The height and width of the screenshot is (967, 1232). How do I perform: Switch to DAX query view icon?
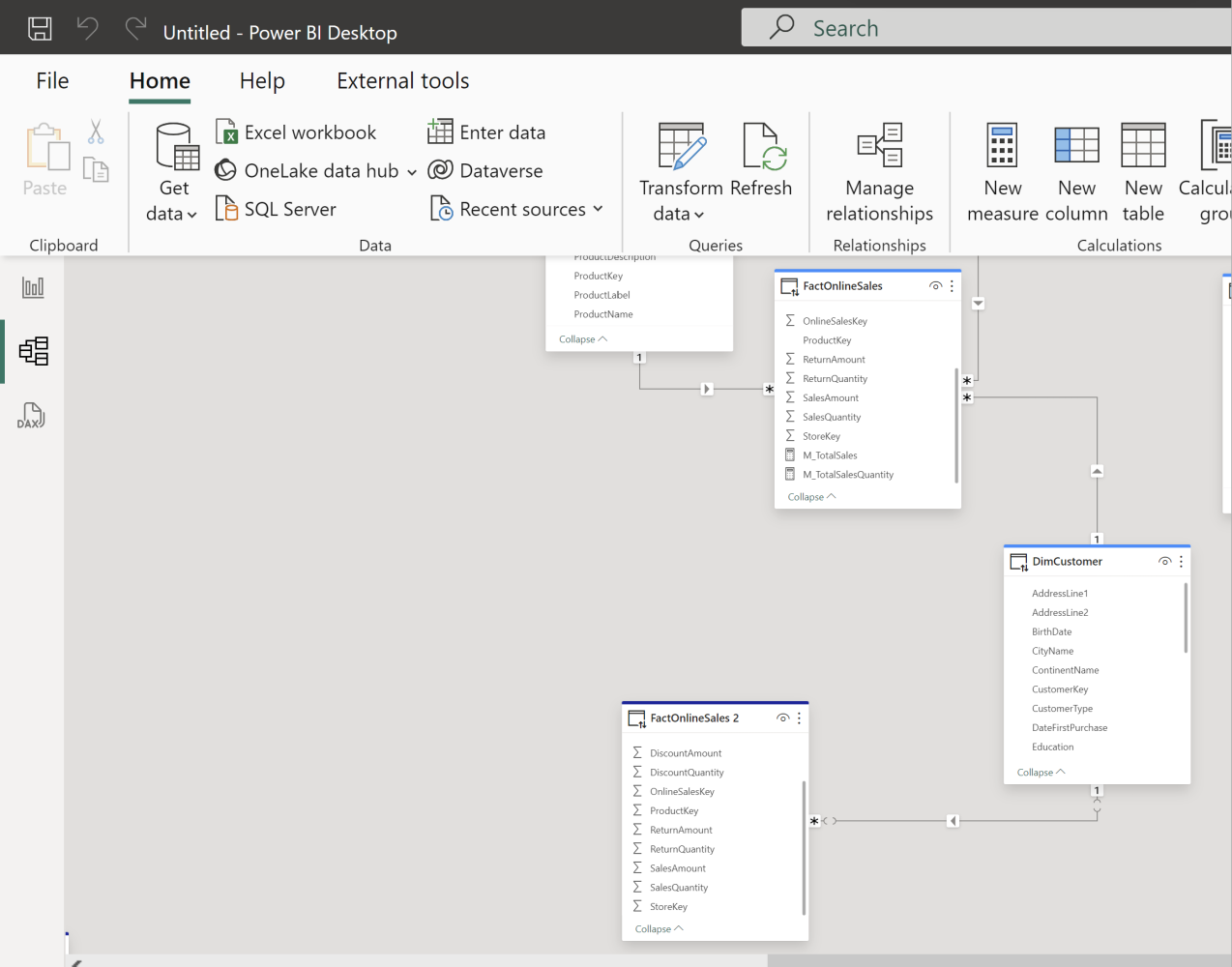(x=32, y=416)
